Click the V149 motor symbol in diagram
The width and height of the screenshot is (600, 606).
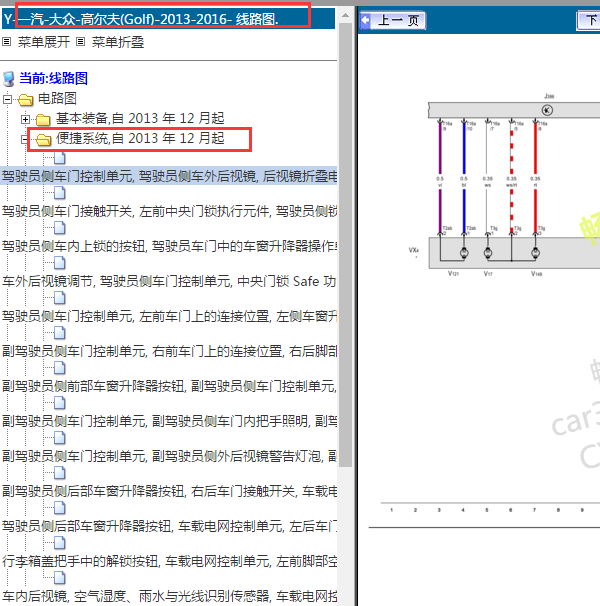[x=535, y=253]
